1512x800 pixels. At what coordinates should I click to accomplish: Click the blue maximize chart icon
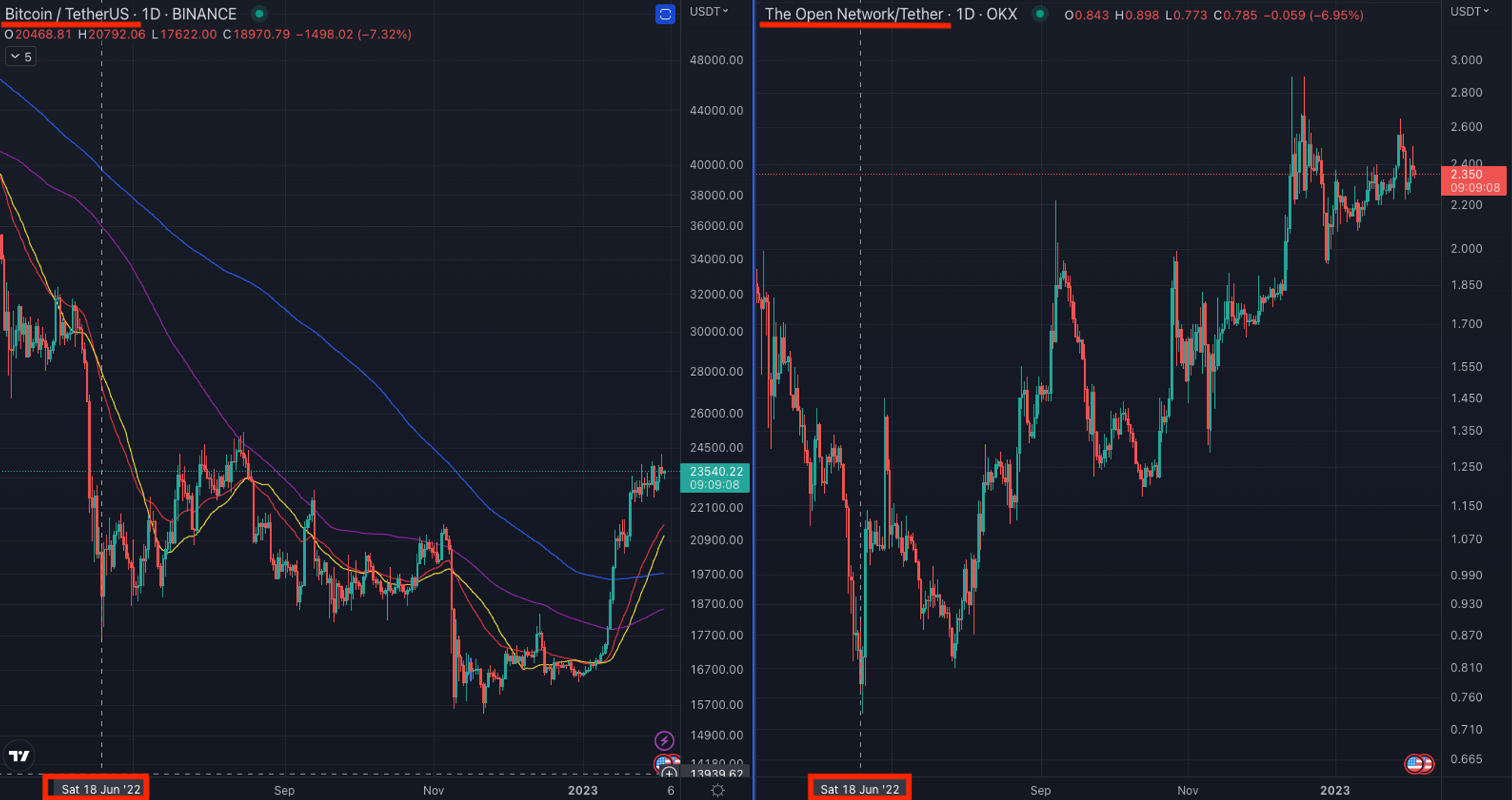(x=665, y=14)
